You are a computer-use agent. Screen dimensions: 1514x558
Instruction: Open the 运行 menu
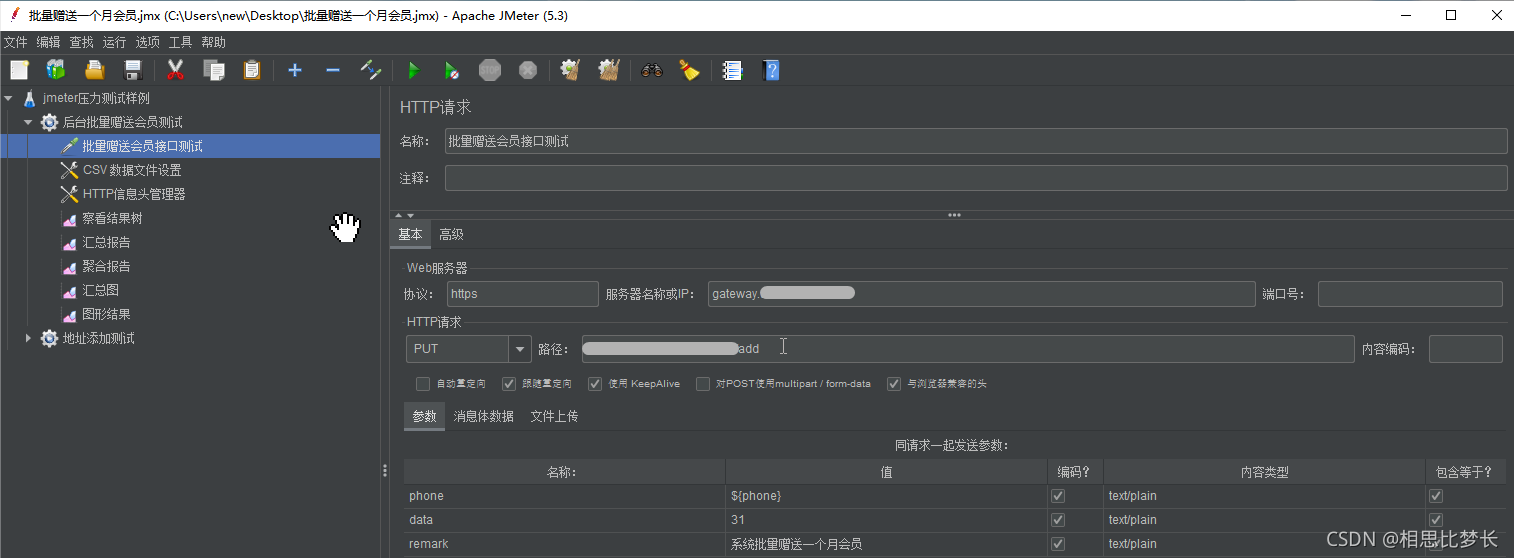click(x=114, y=42)
